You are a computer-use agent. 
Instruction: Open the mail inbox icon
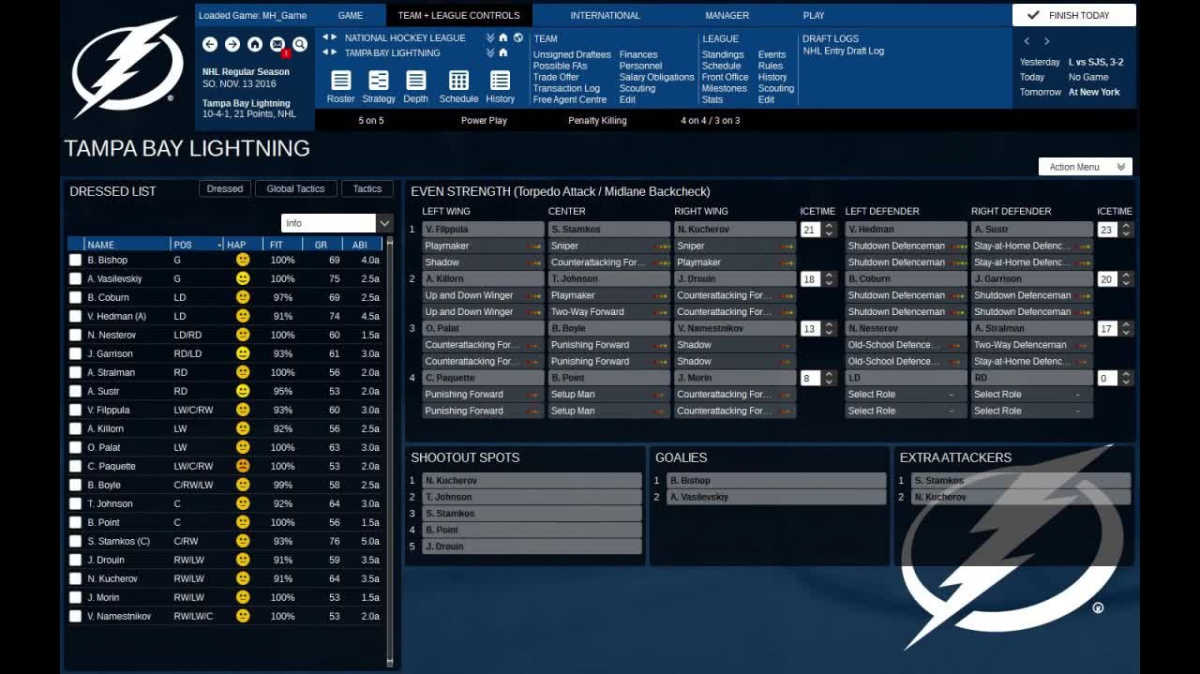(277, 44)
